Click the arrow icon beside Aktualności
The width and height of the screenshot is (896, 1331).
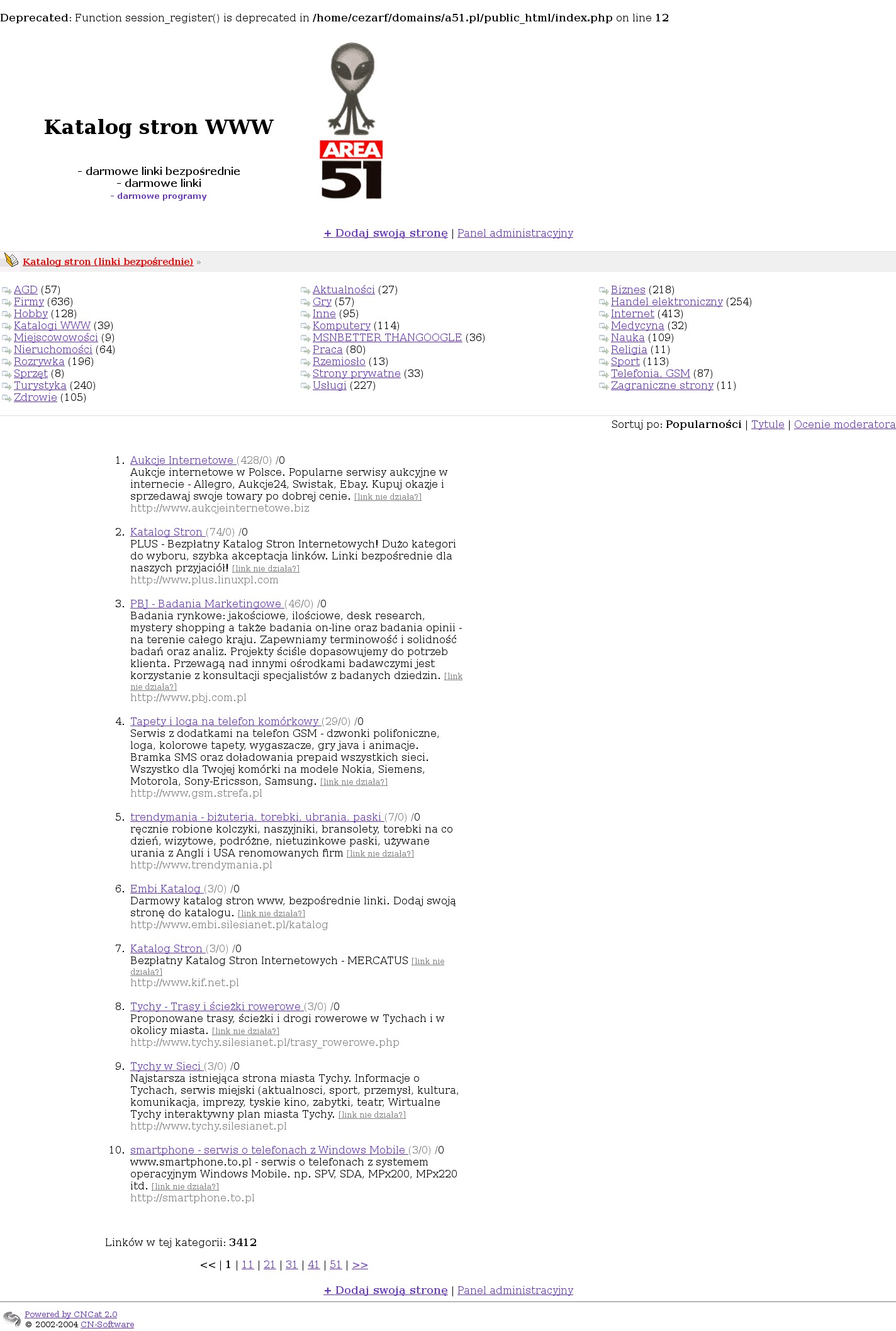click(305, 291)
